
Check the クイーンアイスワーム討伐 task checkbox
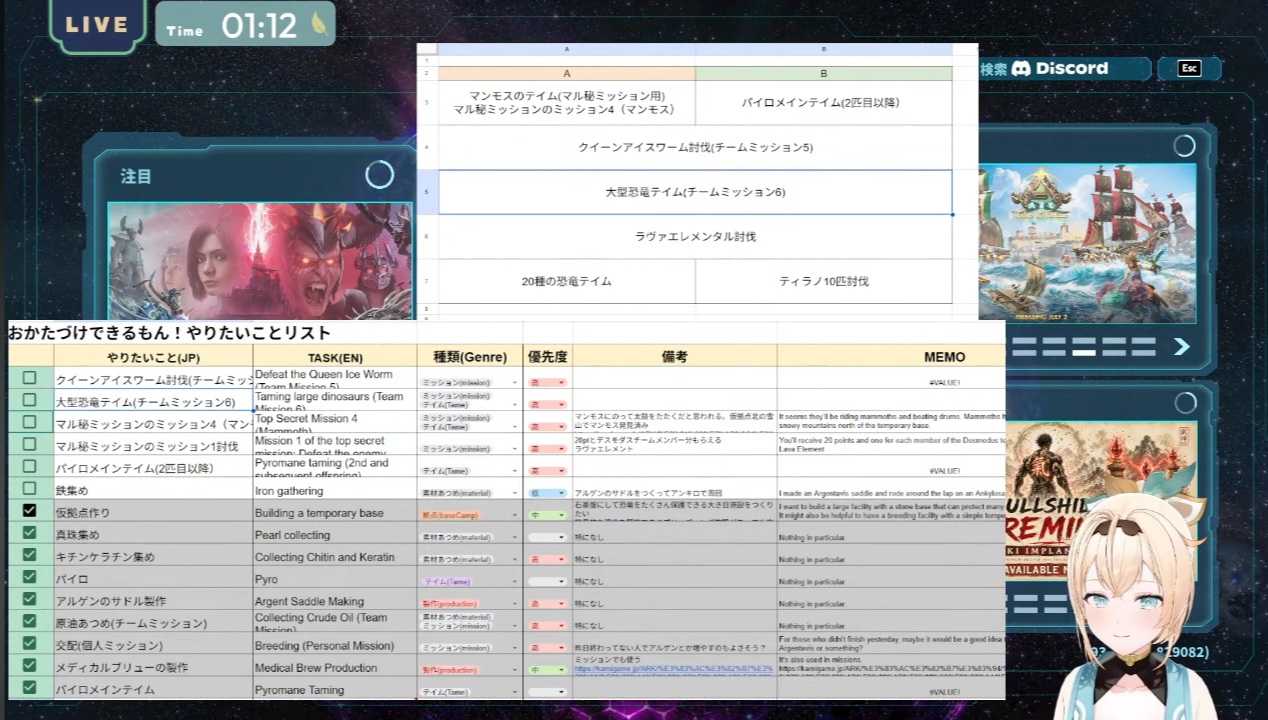pos(29,378)
